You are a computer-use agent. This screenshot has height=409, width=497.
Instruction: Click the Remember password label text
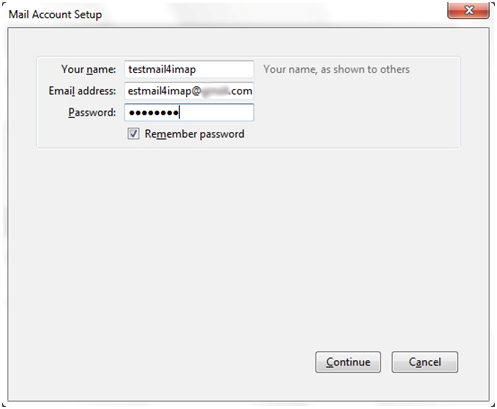point(194,134)
